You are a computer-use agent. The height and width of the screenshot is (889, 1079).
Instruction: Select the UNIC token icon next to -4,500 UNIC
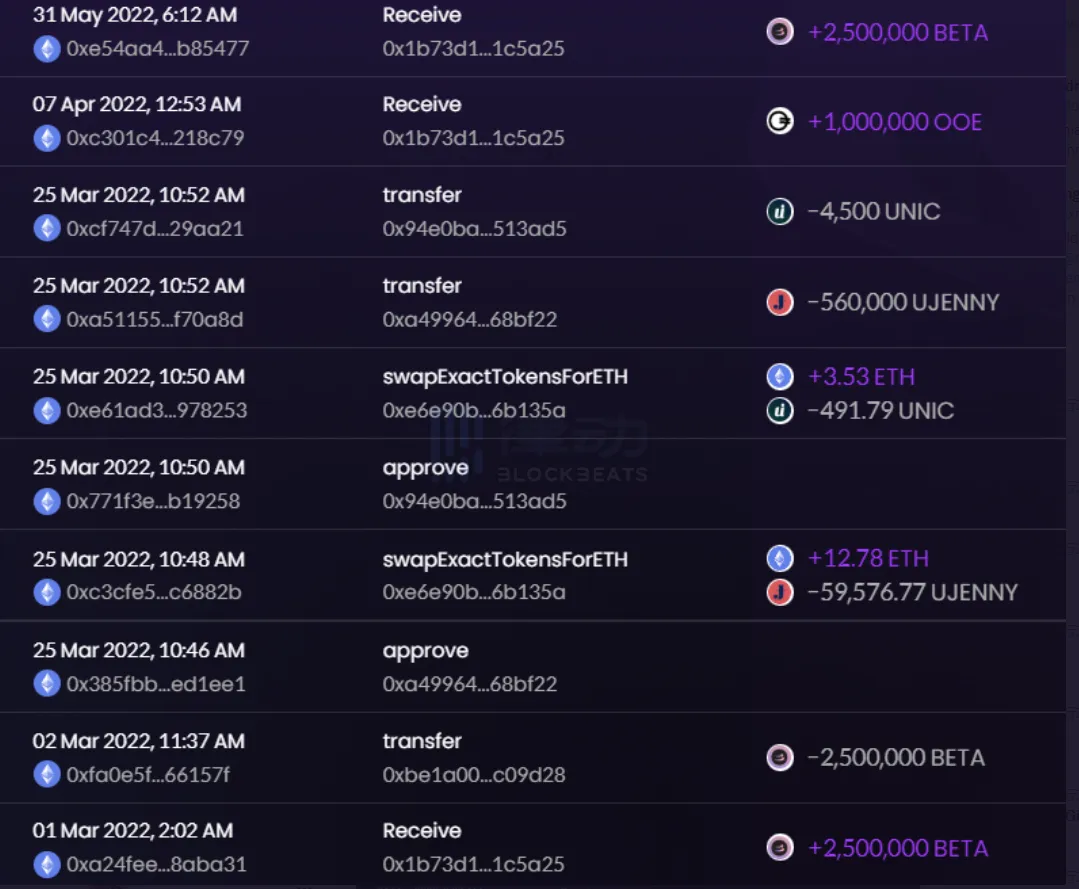[x=779, y=211]
